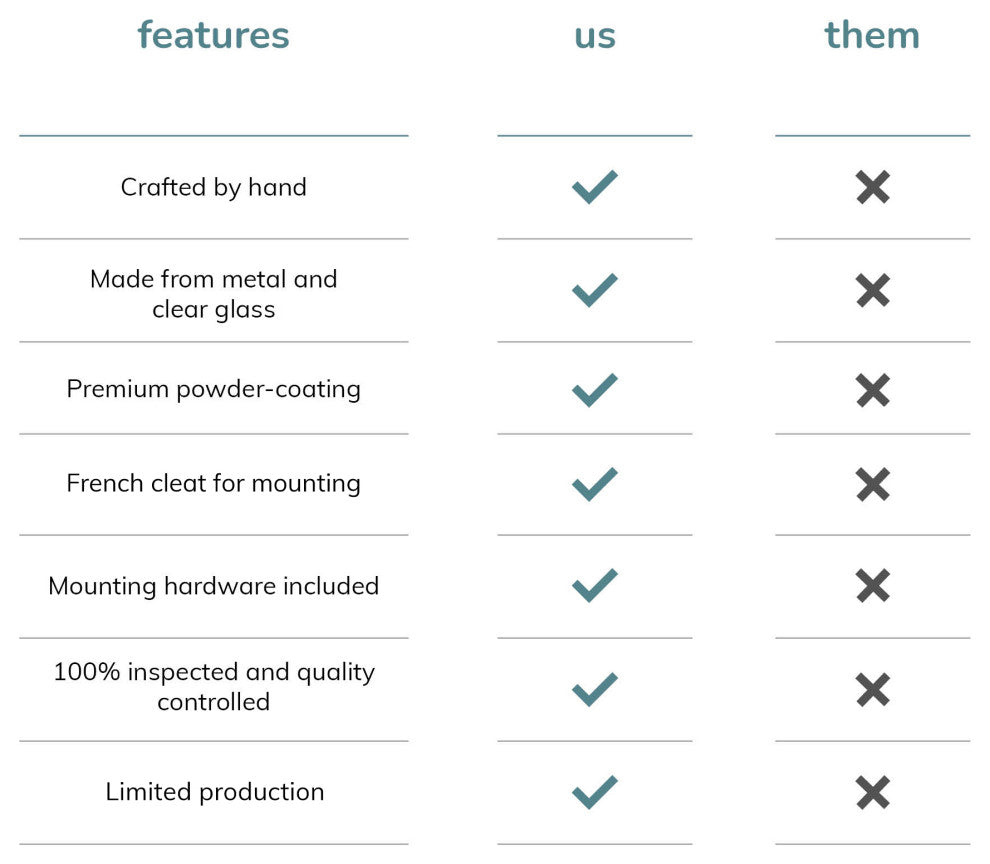Viewport: 990px width, 864px height.
Task: Click the 'Mounting hardware included' text
Action: (x=213, y=586)
